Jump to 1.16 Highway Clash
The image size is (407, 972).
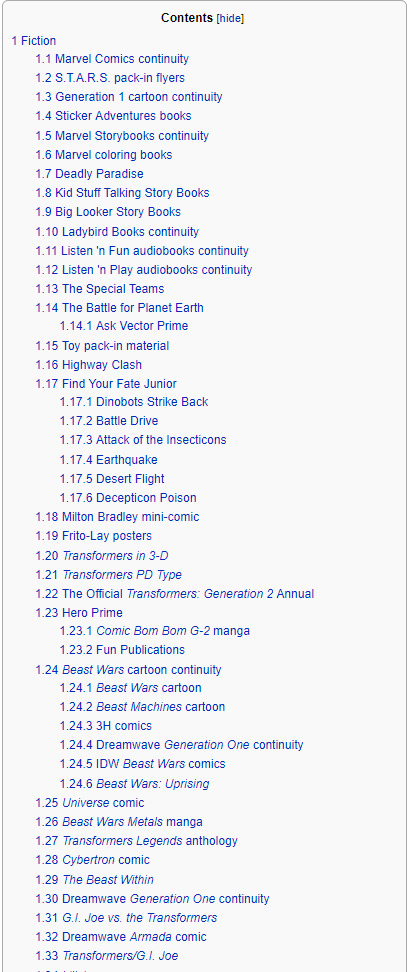tap(89, 364)
